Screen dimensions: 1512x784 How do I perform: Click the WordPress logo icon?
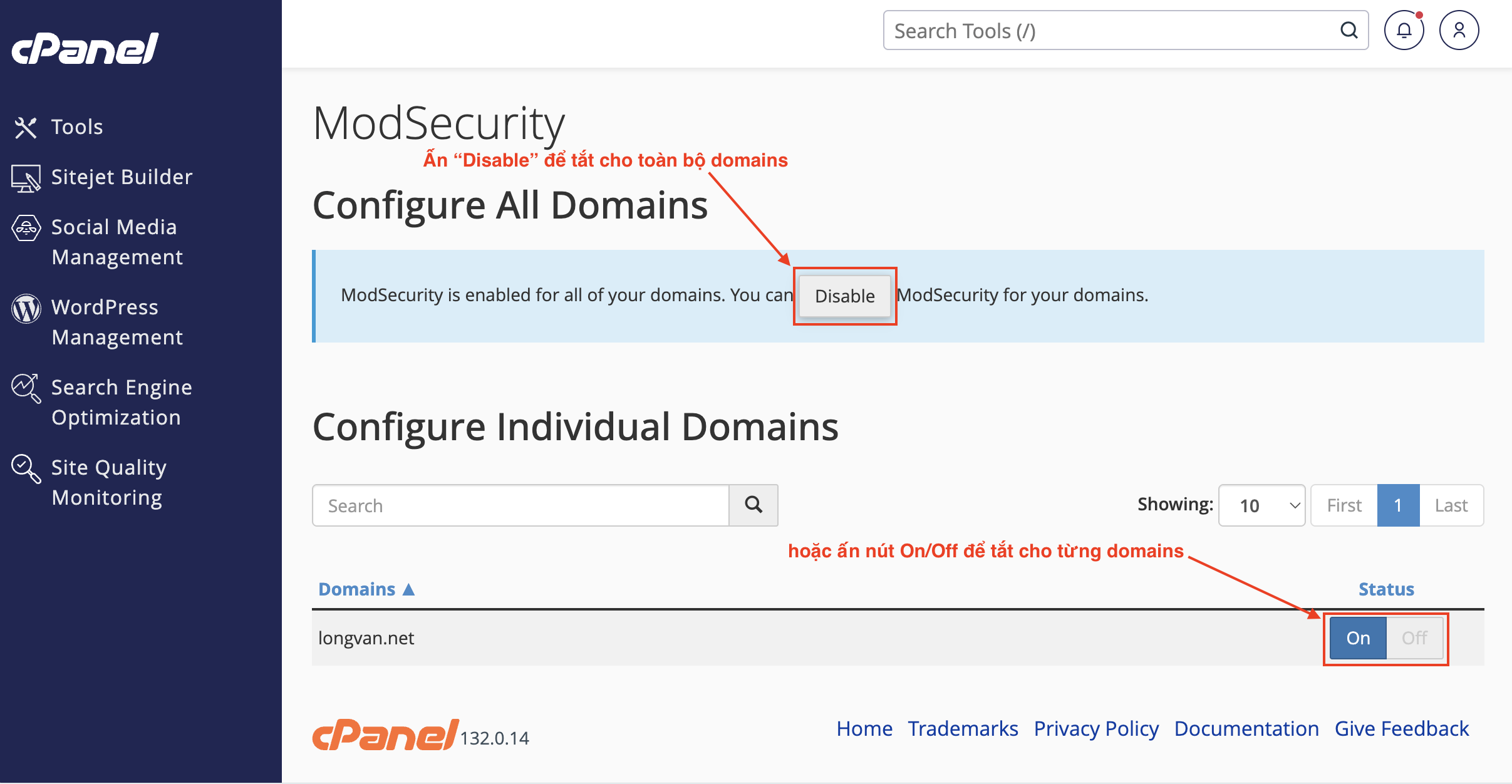coord(26,309)
